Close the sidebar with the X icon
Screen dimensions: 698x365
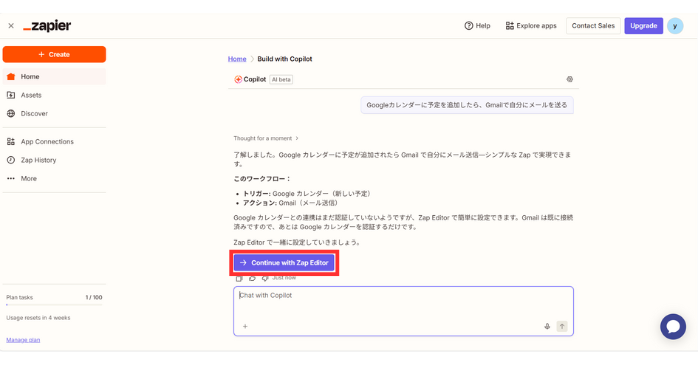pos(11,26)
